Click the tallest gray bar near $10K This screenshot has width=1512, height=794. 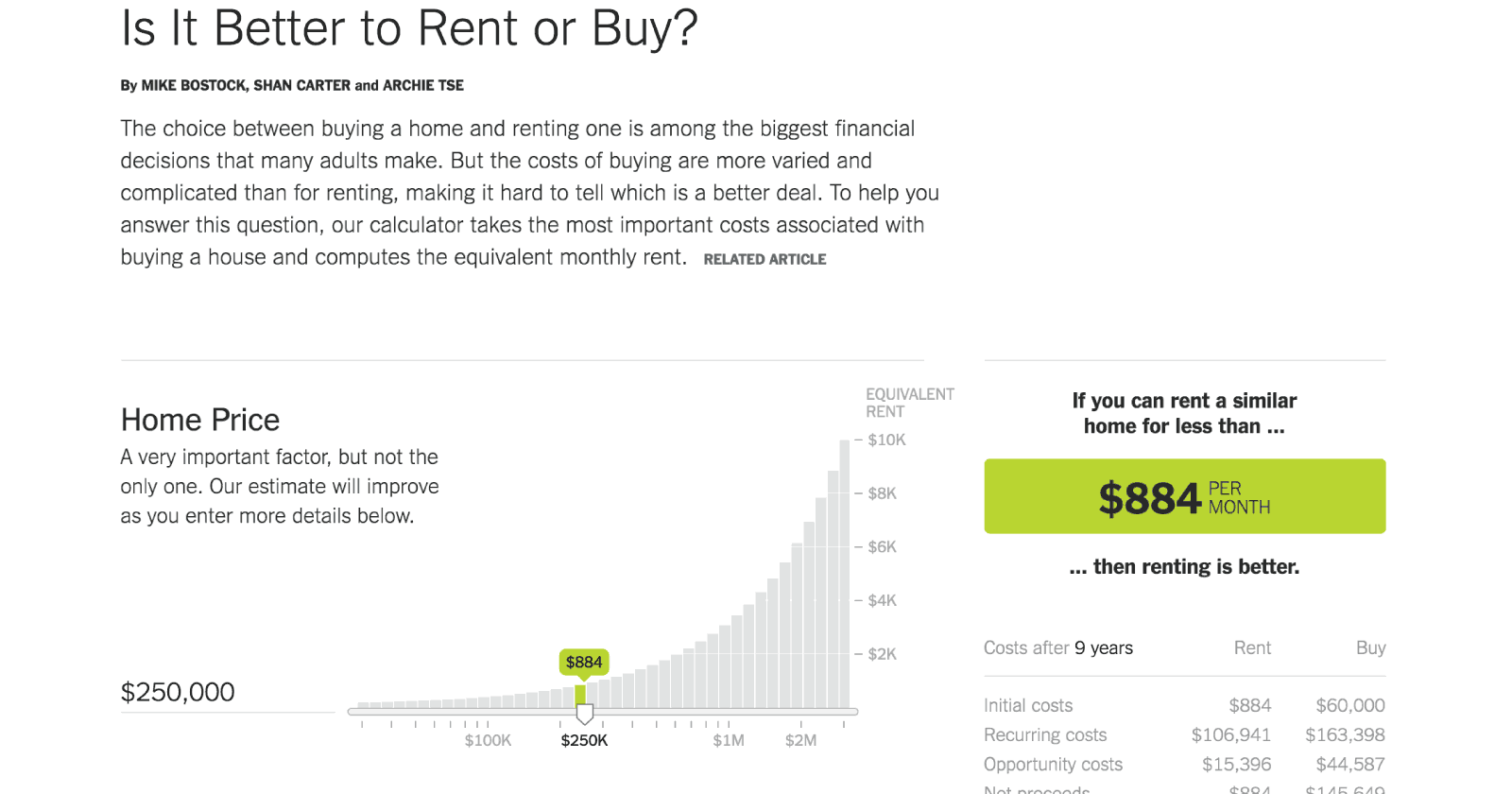[845, 574]
